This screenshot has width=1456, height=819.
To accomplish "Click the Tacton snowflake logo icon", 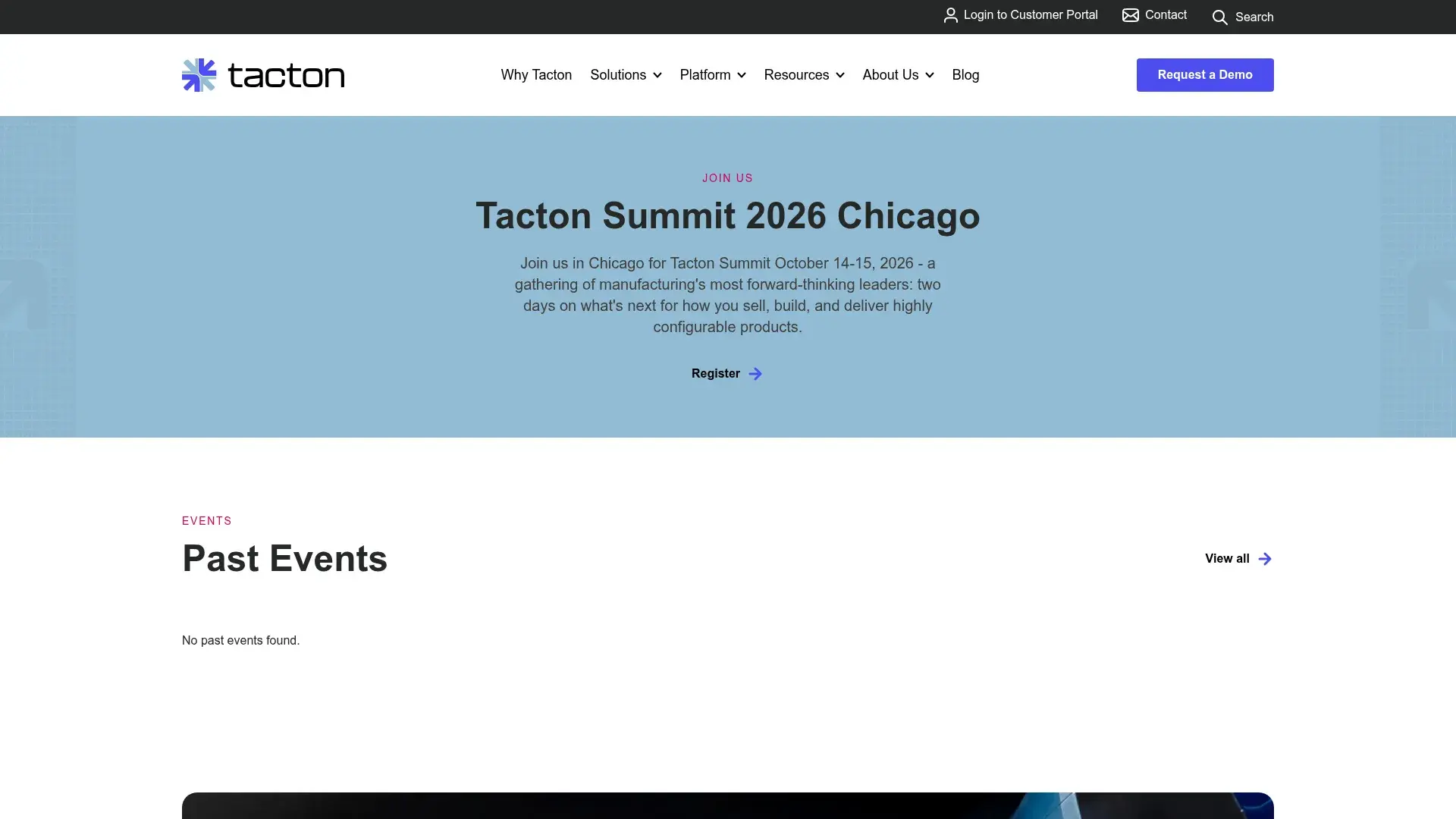I will 199,75.
